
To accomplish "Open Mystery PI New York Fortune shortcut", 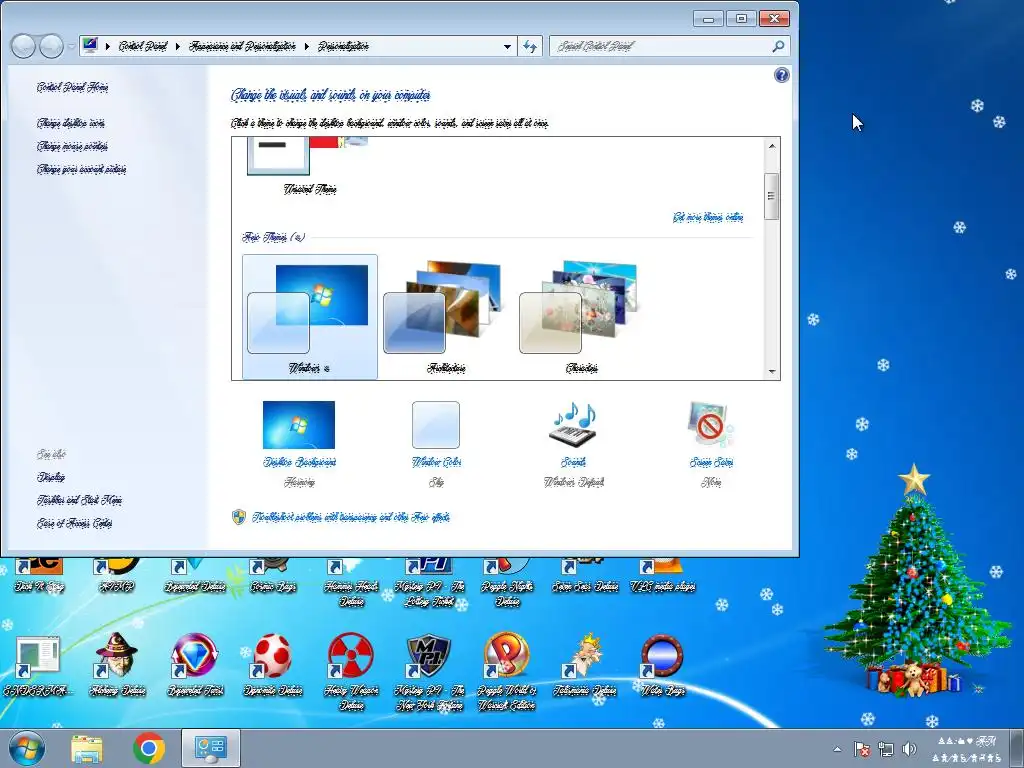I will pyautogui.click(x=430, y=671).
